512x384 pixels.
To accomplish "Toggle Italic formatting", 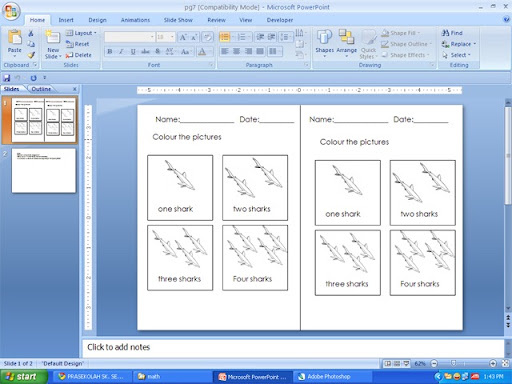I will click(x=121, y=51).
